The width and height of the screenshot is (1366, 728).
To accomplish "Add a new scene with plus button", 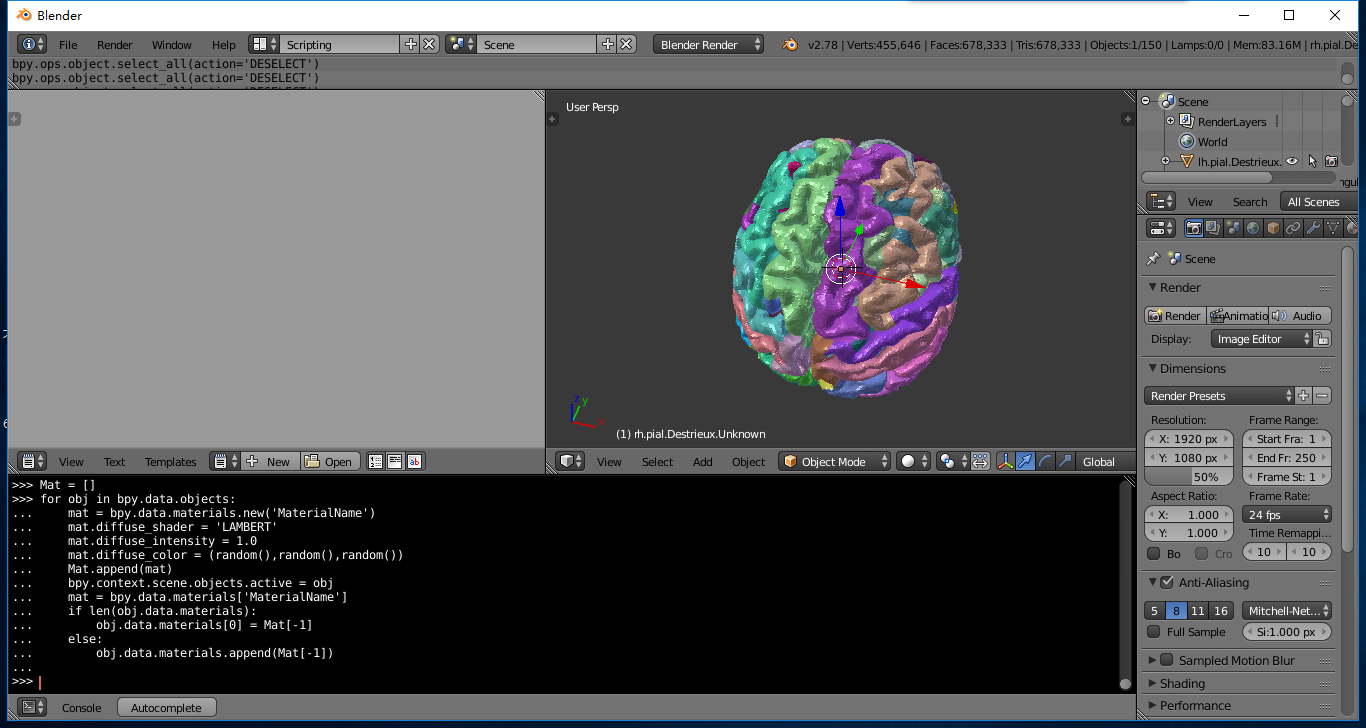I will pos(607,44).
